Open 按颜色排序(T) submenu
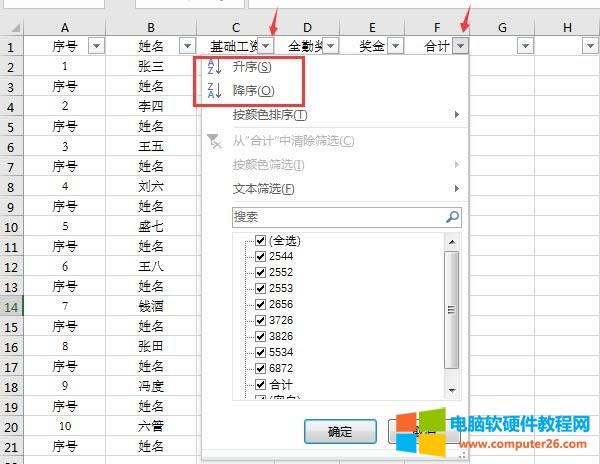Screen dimensions: 600x464 [270, 114]
